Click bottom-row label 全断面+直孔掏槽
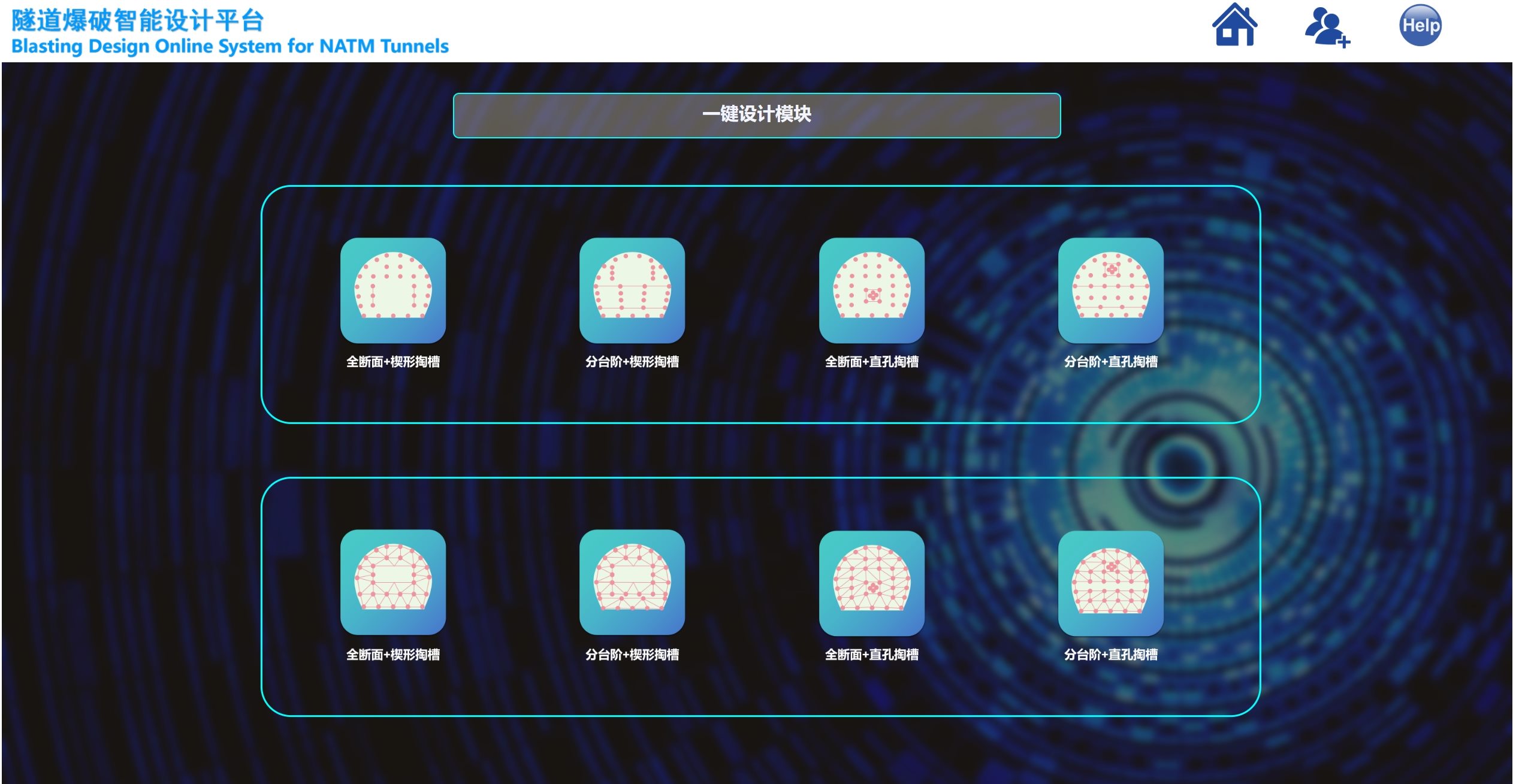 (x=872, y=655)
